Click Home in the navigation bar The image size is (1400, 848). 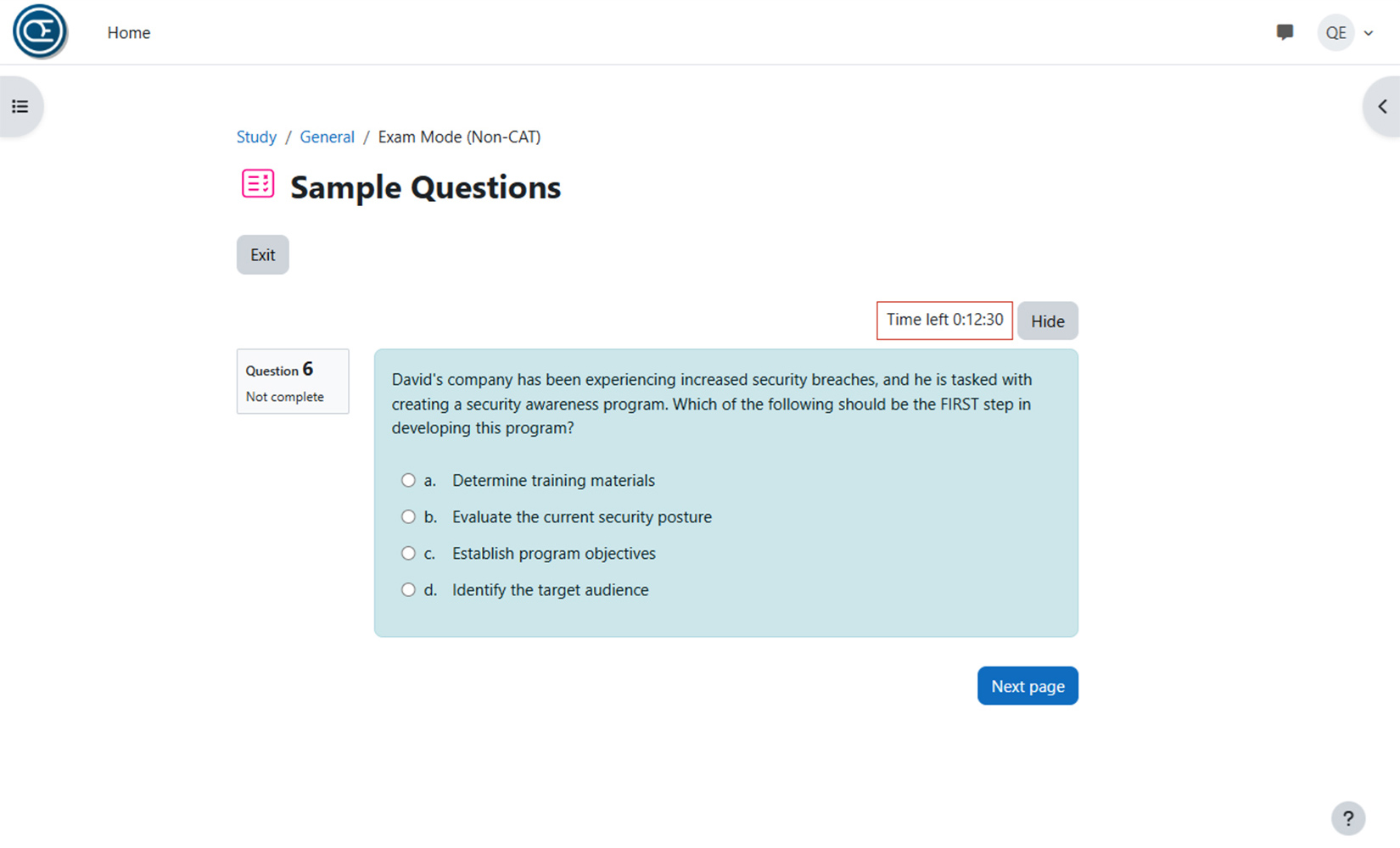coord(128,32)
